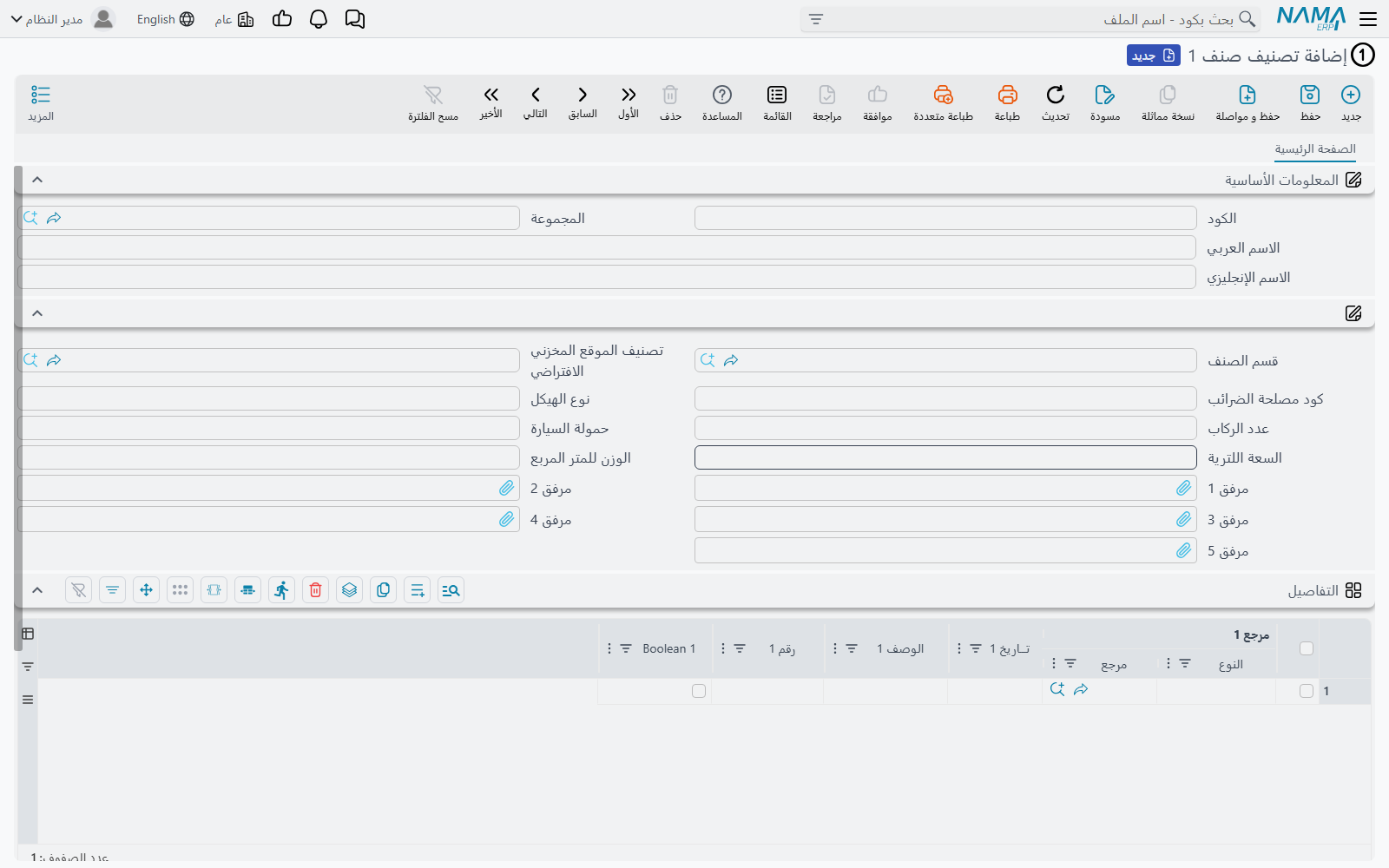Click the red delete row icon in التفاصيل toolbar

[x=316, y=590]
